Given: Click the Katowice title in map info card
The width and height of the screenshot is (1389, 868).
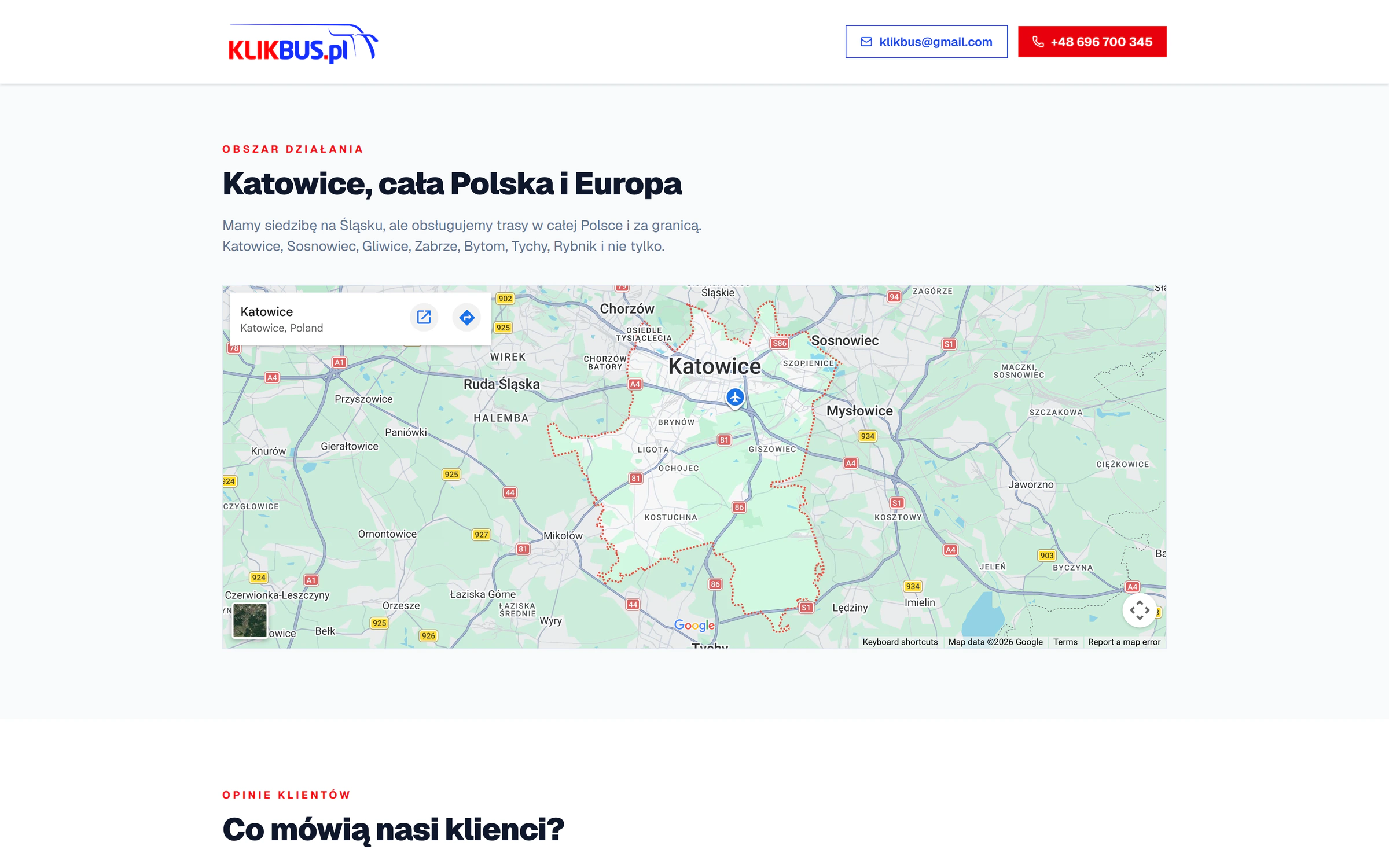Looking at the screenshot, I should (267, 312).
